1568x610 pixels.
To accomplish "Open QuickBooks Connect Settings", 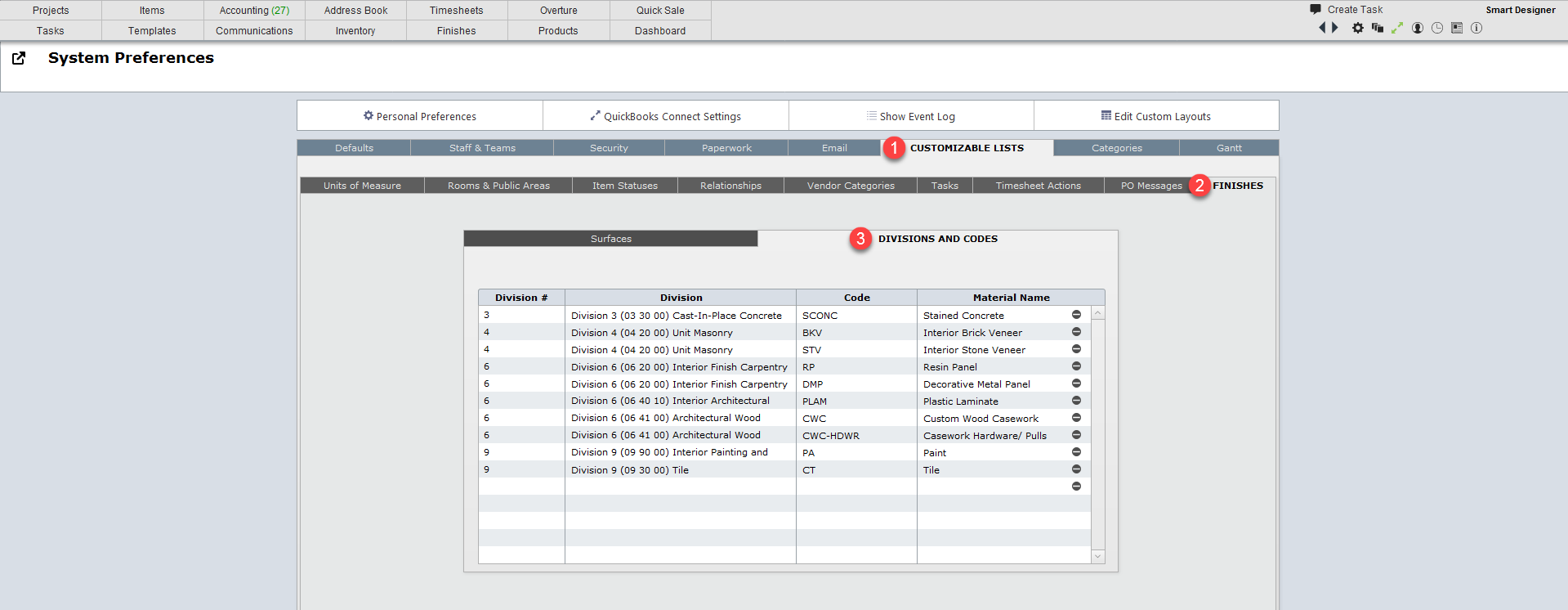I will 666,116.
